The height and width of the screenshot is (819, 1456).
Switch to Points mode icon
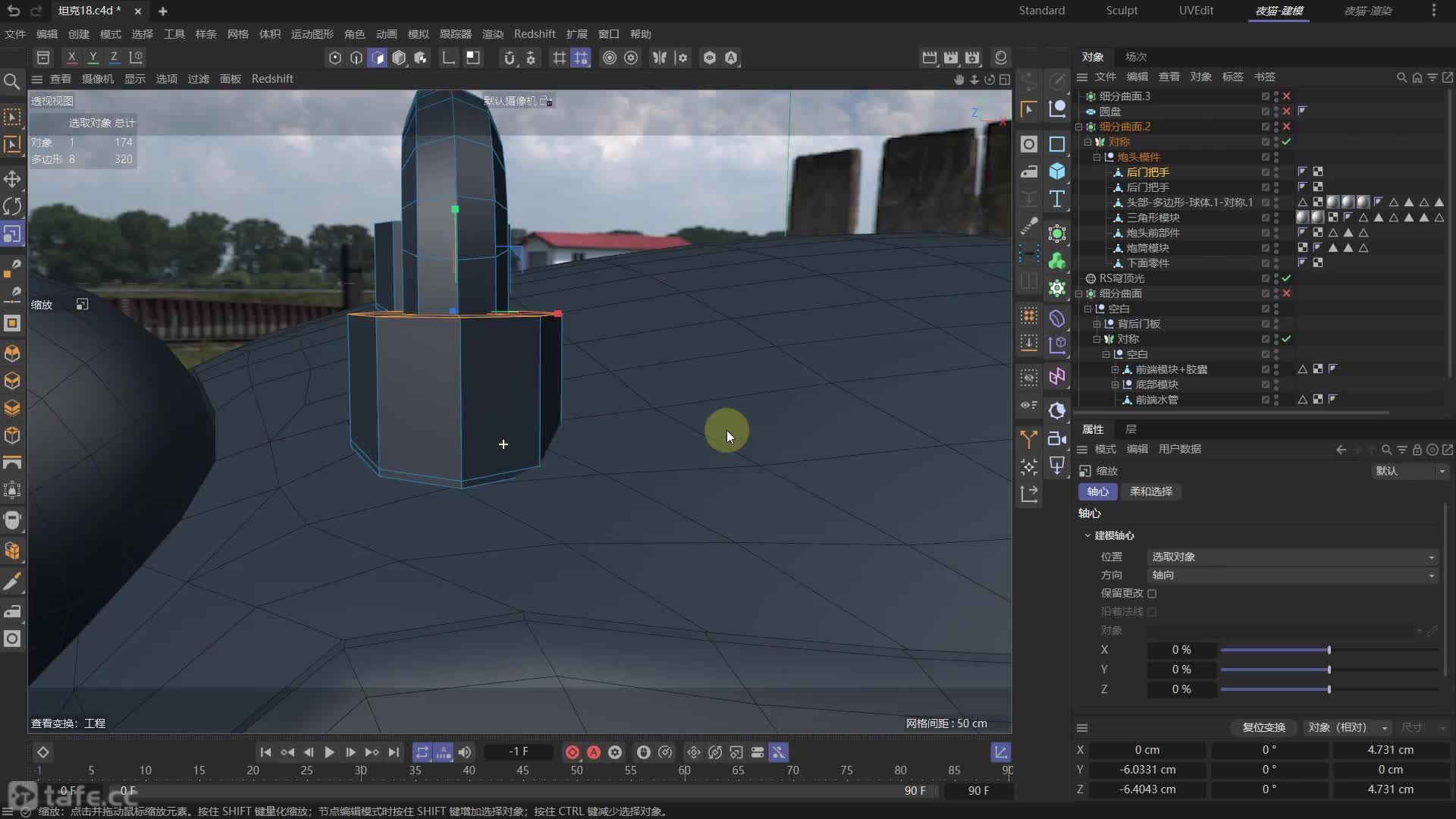(335, 58)
